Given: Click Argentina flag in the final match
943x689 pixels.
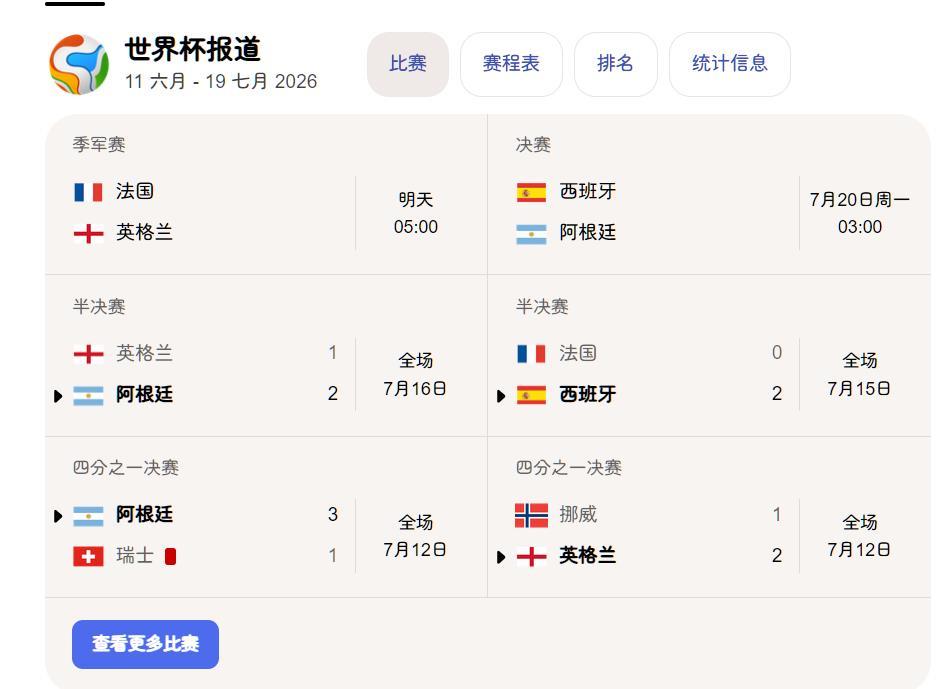Looking at the screenshot, I should (x=532, y=233).
